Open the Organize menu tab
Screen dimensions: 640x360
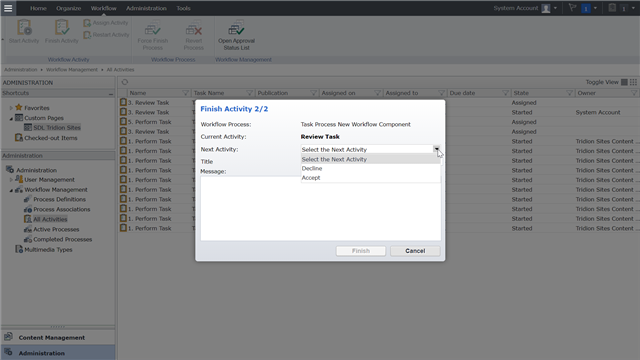(69, 8)
